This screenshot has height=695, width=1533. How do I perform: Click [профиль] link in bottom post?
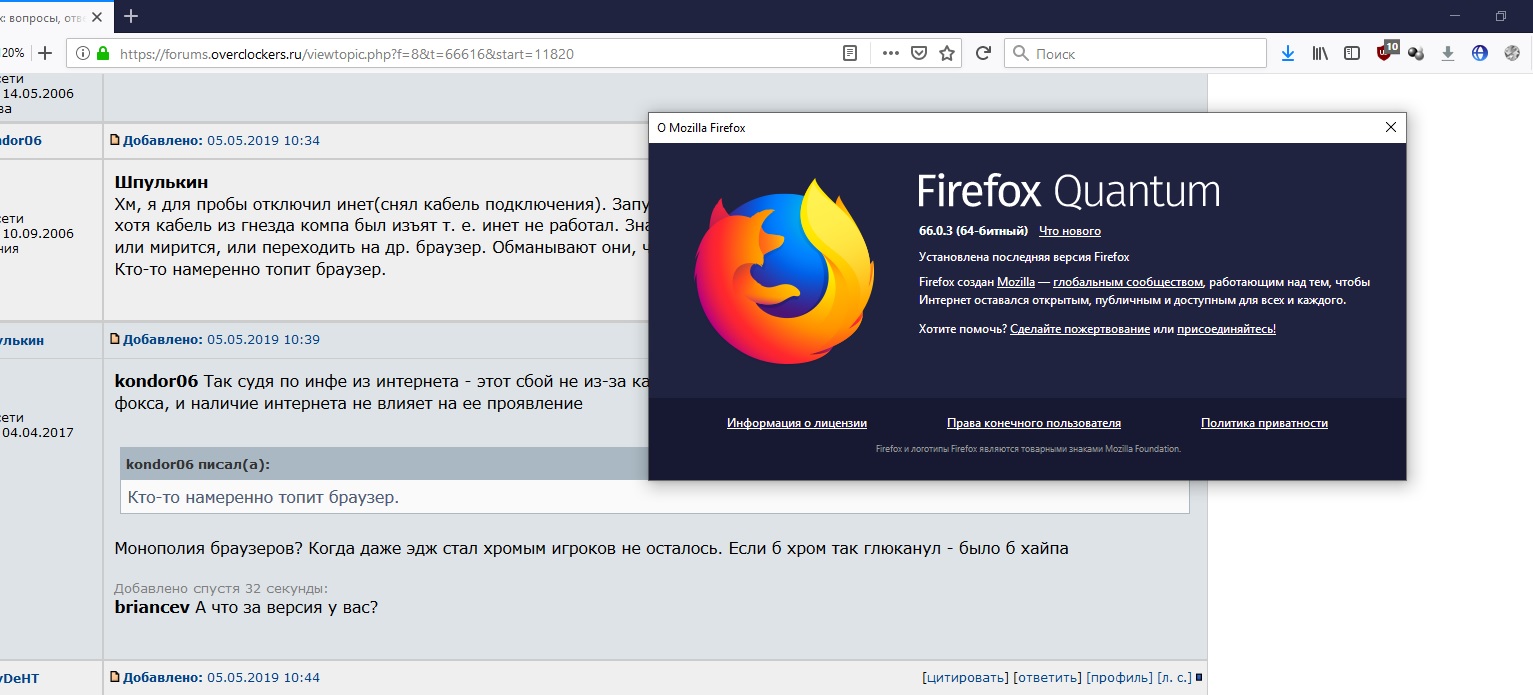tap(1119, 678)
